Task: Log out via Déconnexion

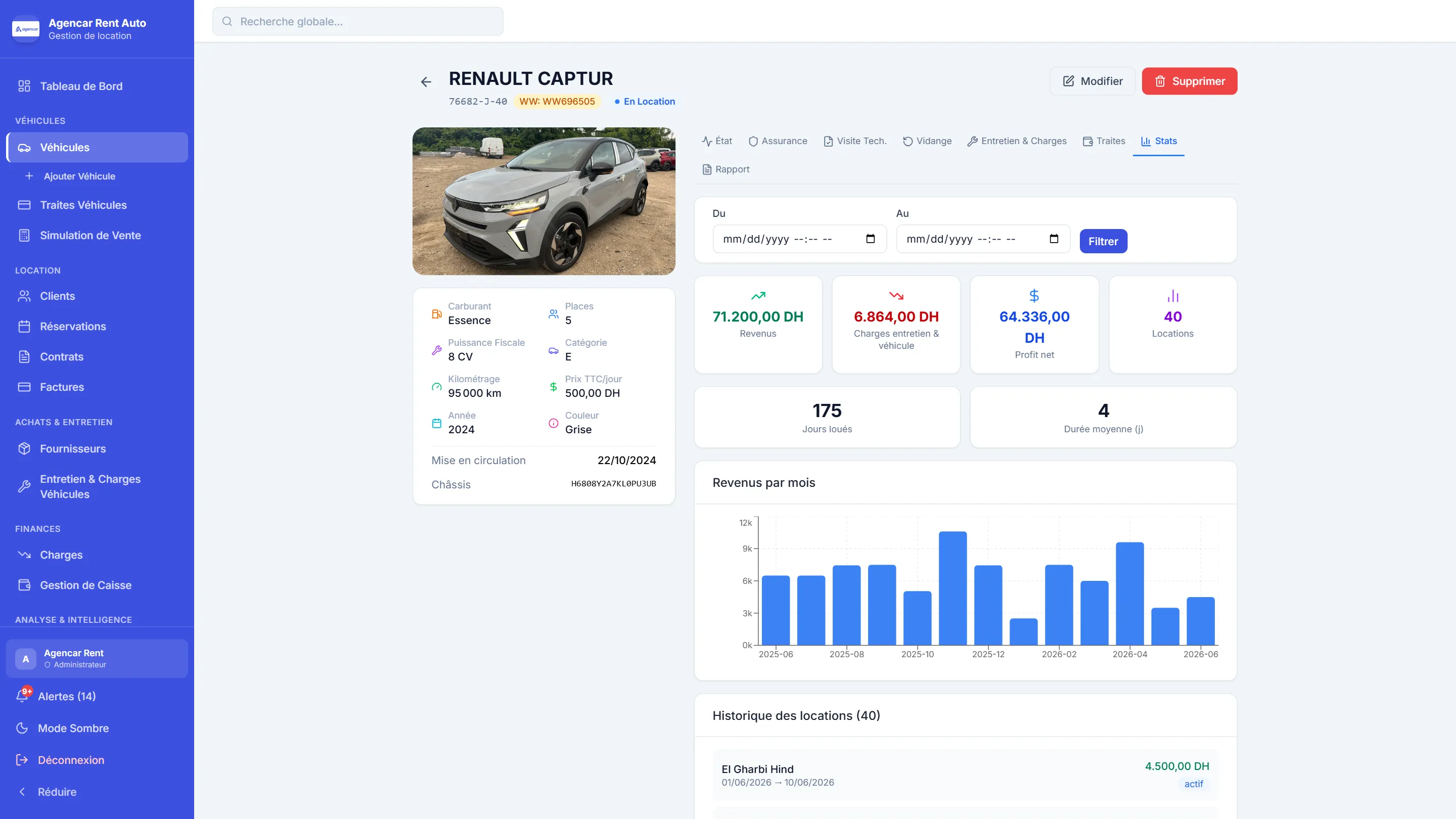Action: pos(97,760)
